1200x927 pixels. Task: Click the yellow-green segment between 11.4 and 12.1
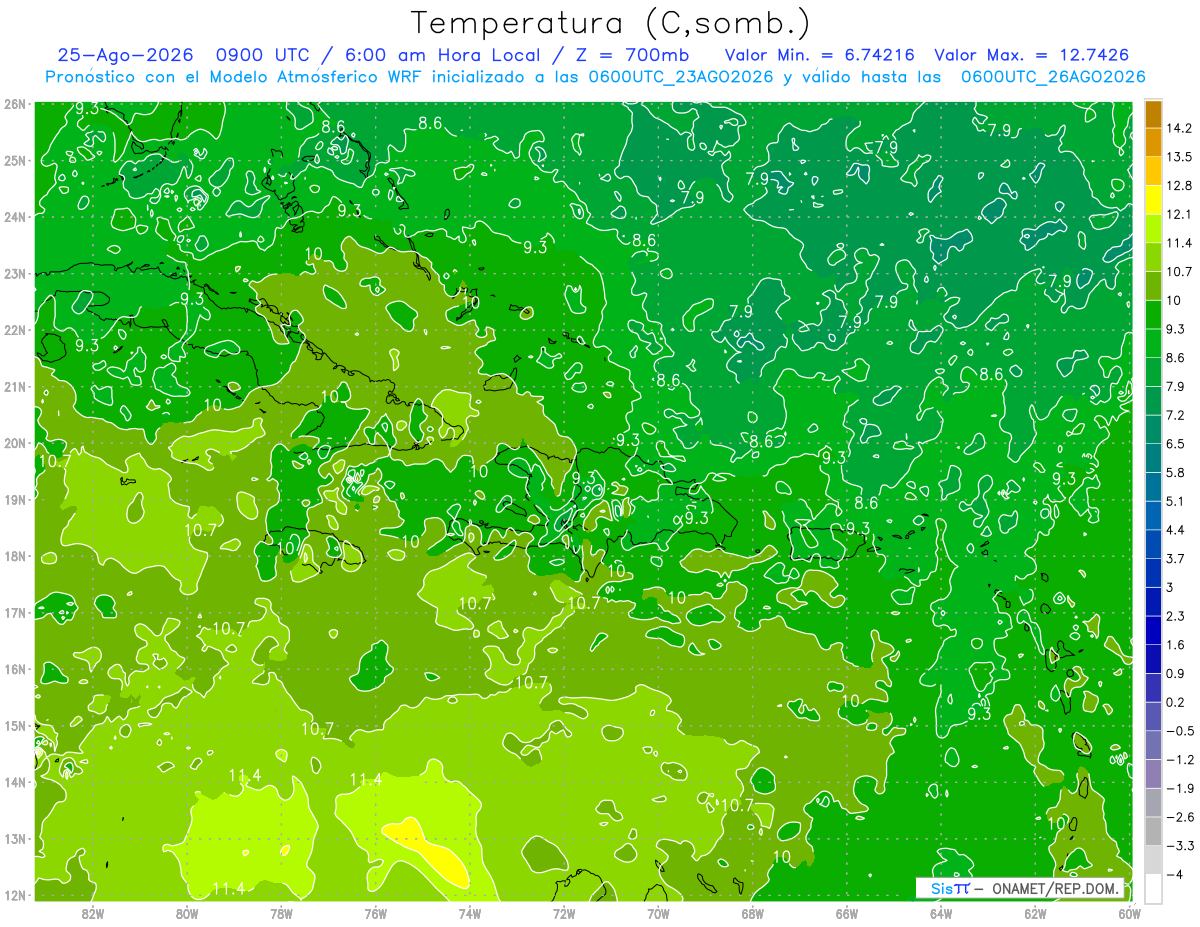click(x=1153, y=228)
